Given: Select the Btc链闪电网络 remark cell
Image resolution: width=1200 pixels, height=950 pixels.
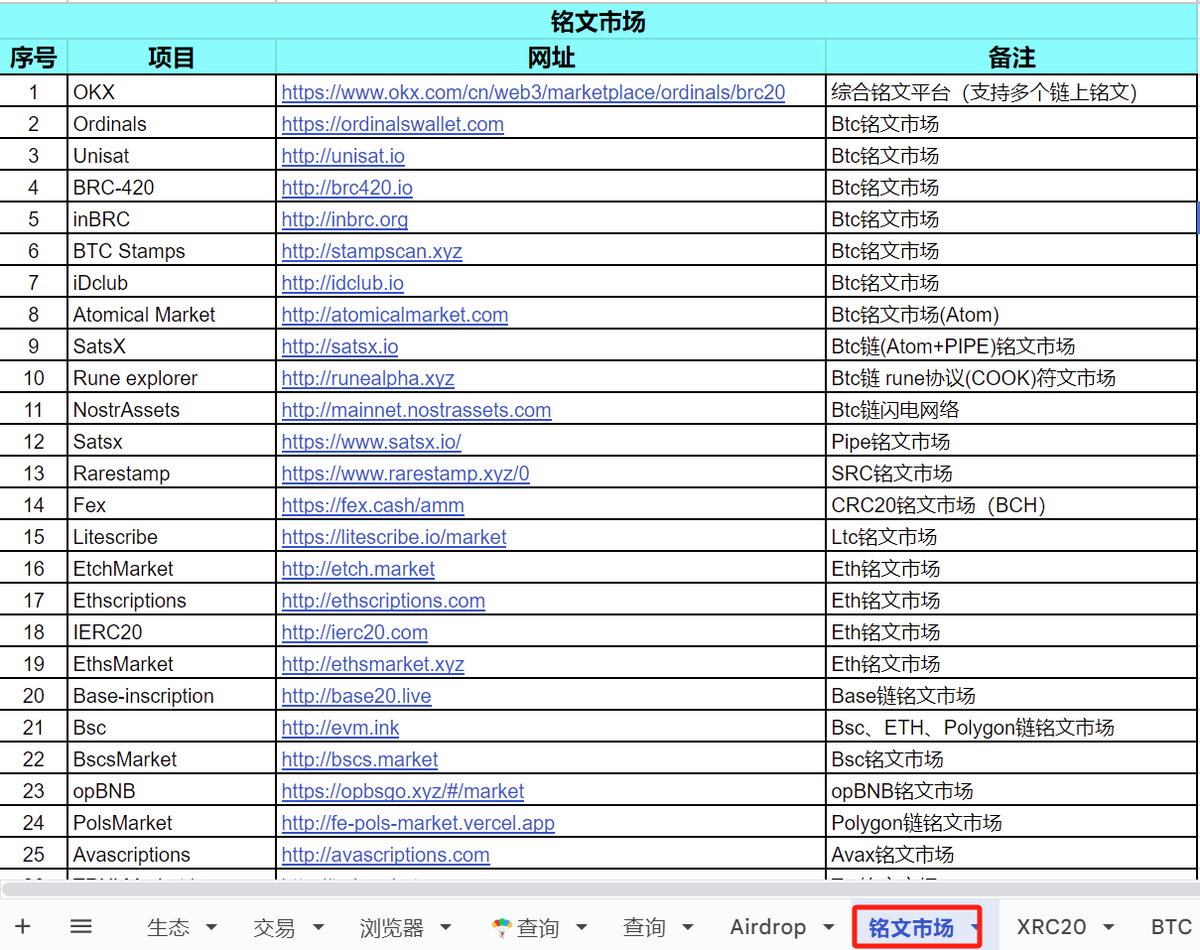Looking at the screenshot, I should tap(1012, 410).
